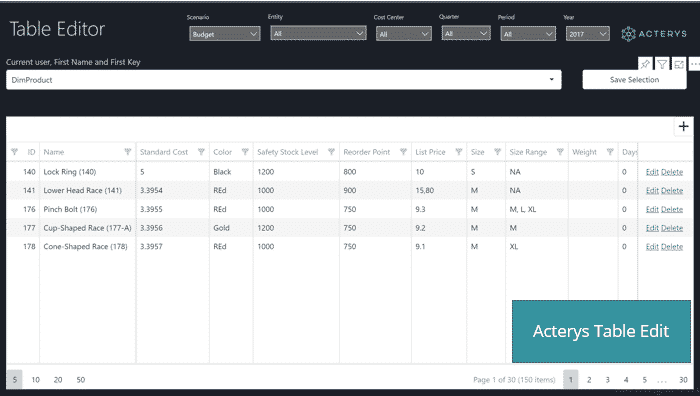This screenshot has height=396, width=700.
Task: Click the Save Selection button
Action: point(634,80)
